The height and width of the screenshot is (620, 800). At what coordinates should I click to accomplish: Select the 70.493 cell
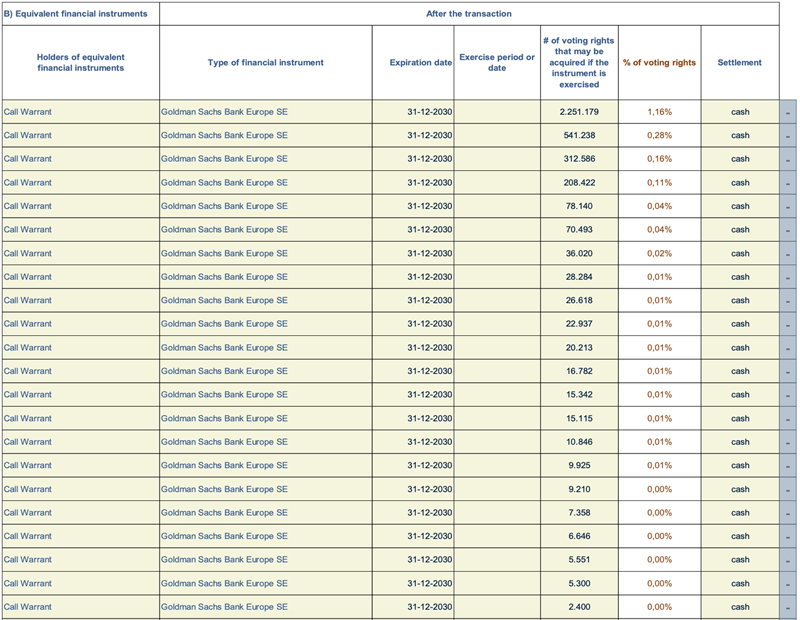click(x=579, y=230)
